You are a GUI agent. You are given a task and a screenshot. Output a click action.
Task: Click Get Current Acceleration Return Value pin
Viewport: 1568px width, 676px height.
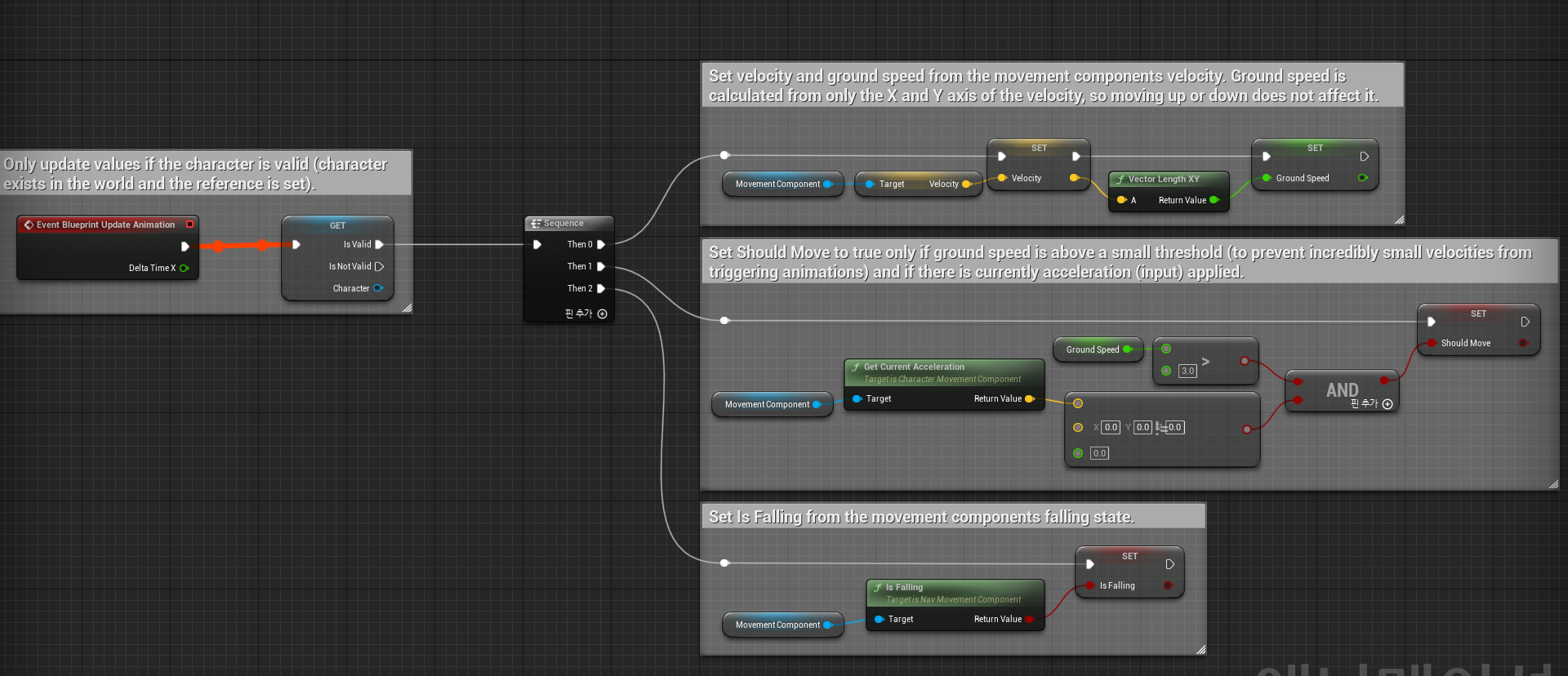pyautogui.click(x=1030, y=398)
